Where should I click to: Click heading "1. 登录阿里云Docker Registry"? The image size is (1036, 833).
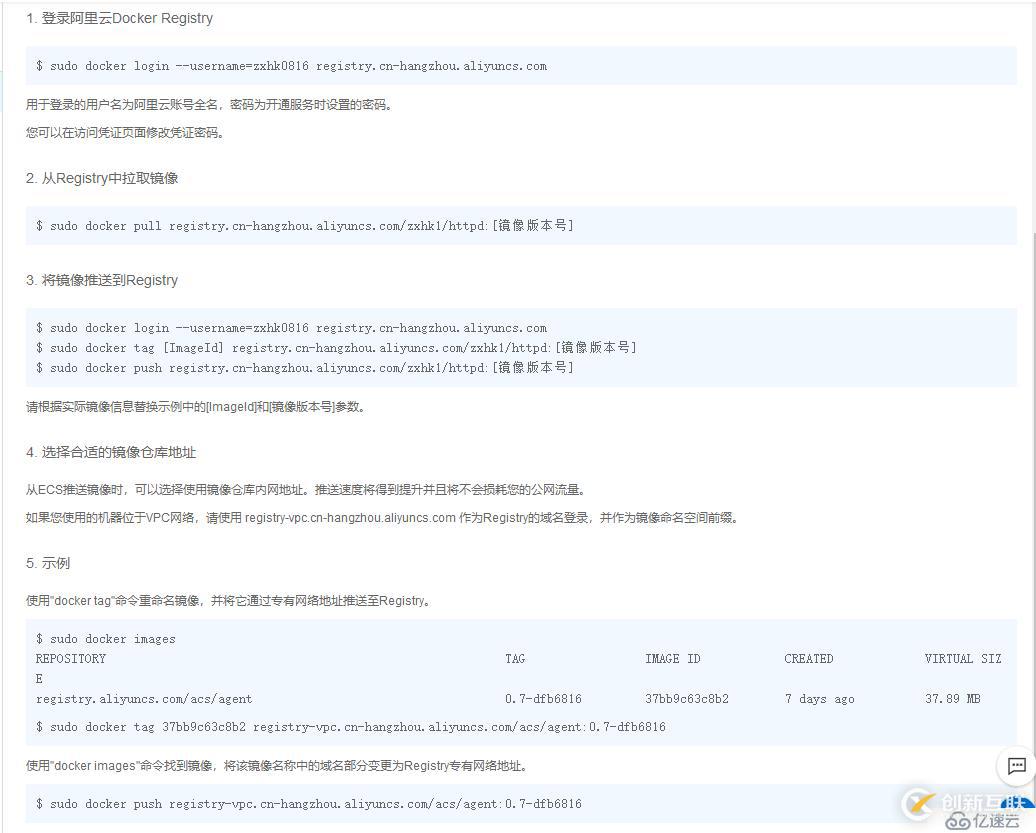point(120,18)
